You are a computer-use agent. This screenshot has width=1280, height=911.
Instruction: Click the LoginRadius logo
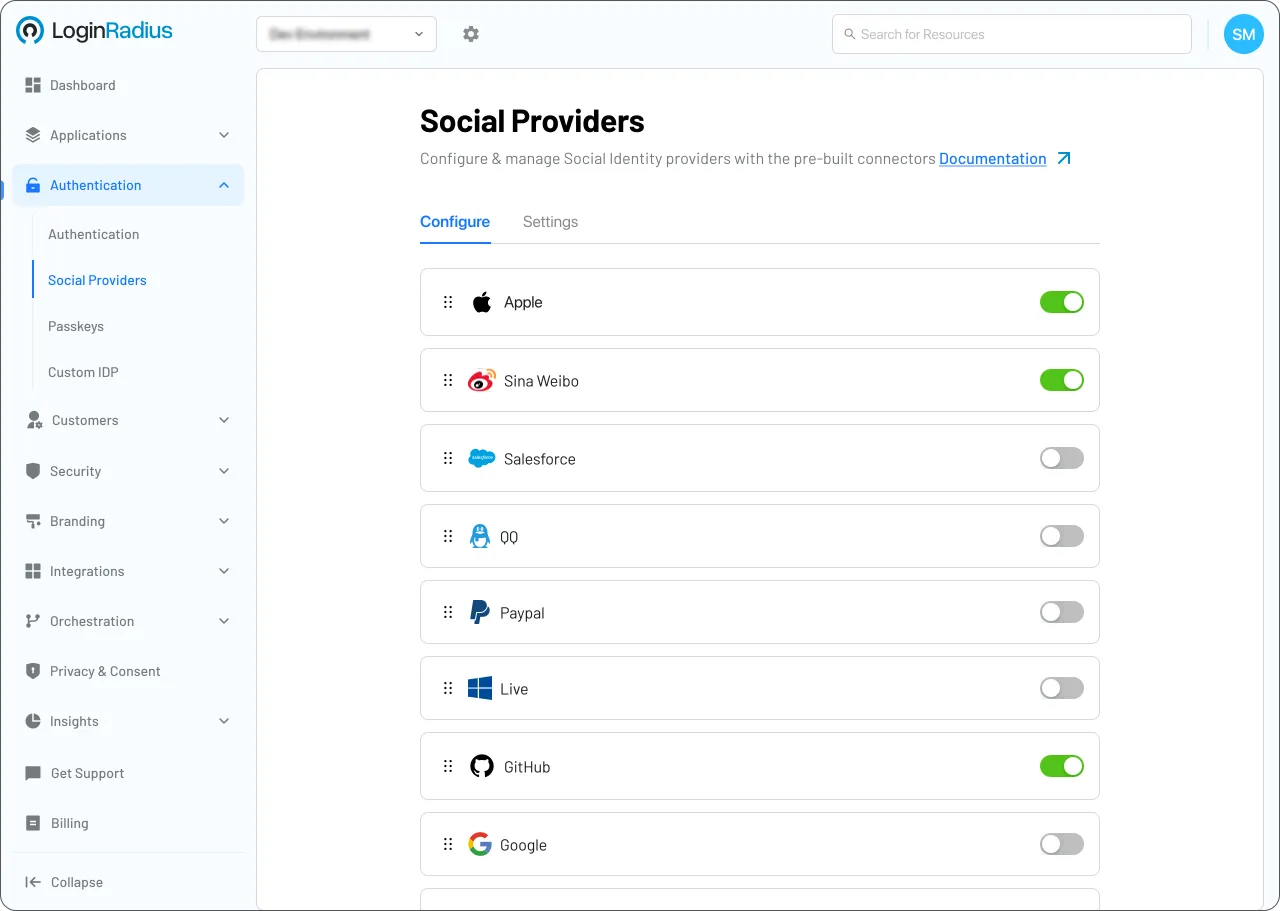94,31
